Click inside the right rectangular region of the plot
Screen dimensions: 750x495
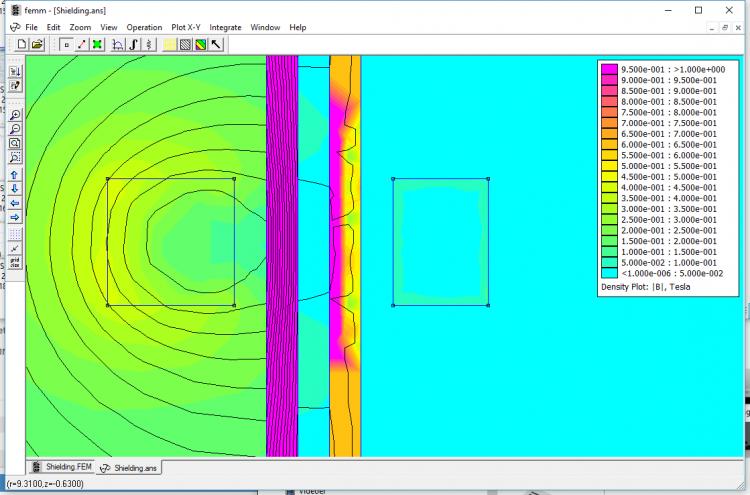click(x=440, y=242)
